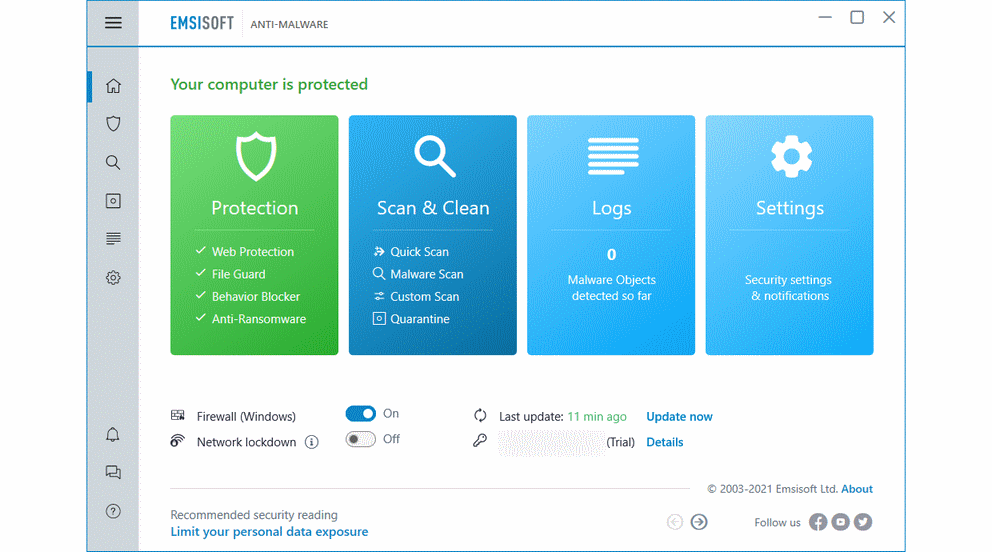992x552 pixels.
Task: Click Update now link
Action: click(x=679, y=417)
